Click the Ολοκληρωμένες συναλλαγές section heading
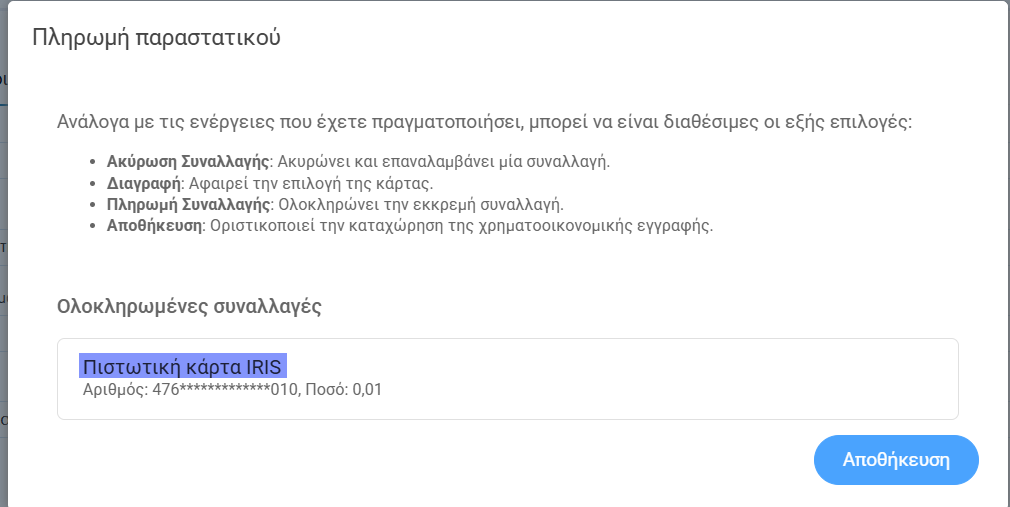The width and height of the screenshot is (1010, 507). (189, 306)
